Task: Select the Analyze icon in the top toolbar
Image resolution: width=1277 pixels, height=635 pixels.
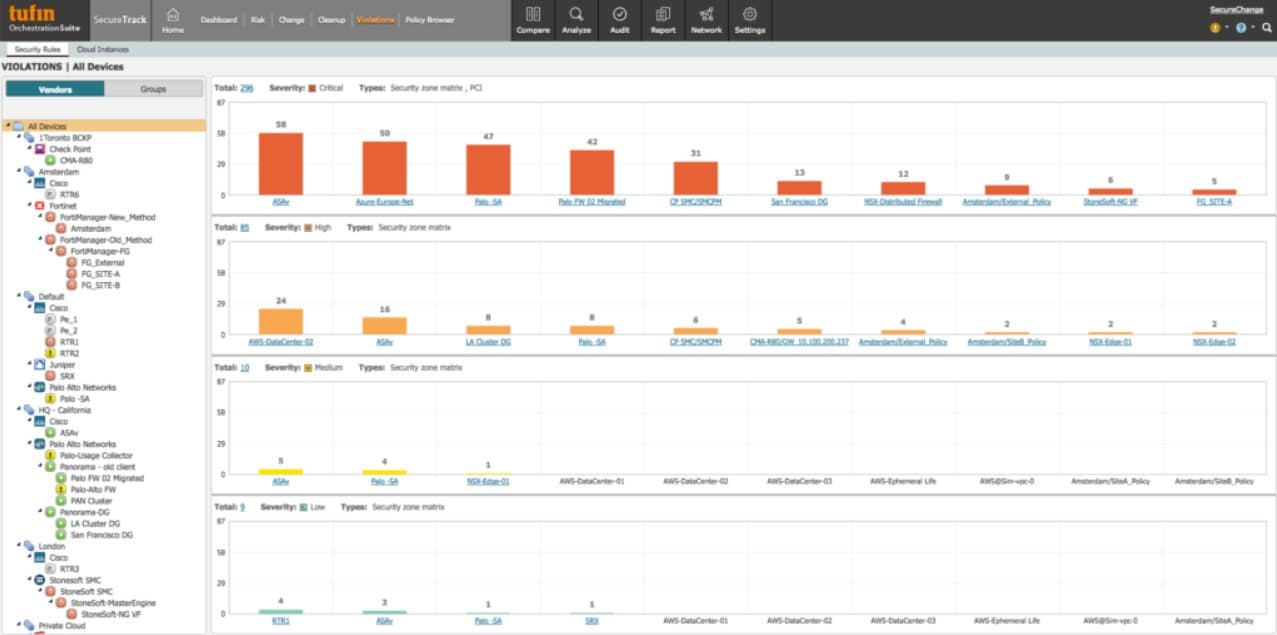Action: (x=575, y=20)
